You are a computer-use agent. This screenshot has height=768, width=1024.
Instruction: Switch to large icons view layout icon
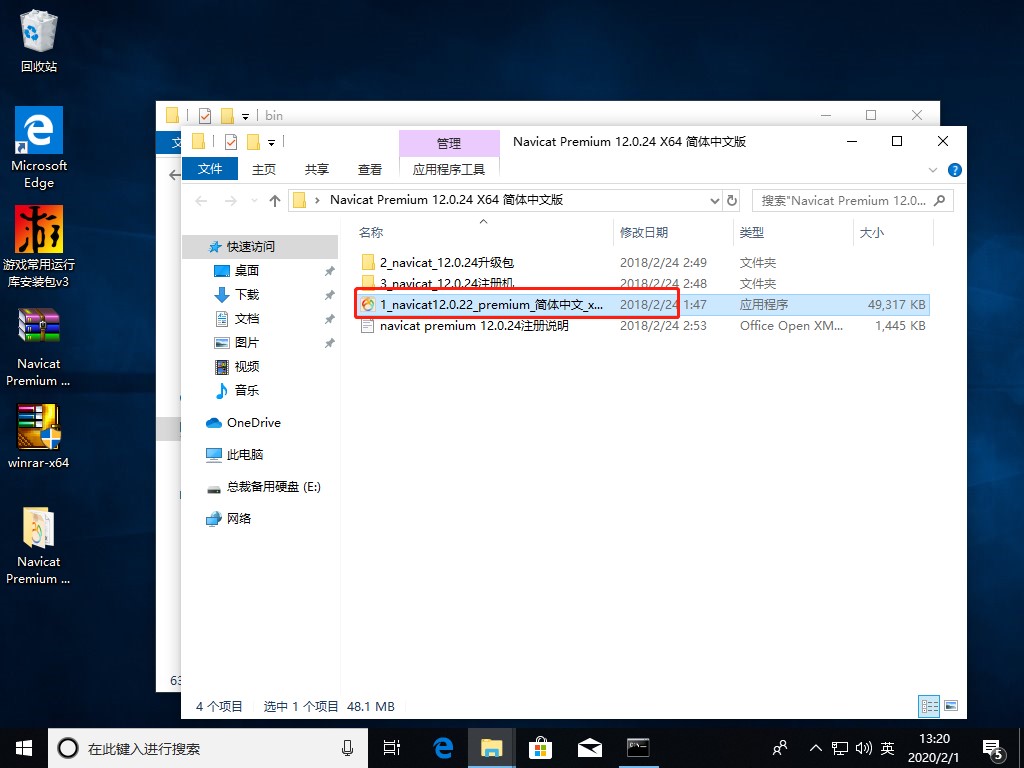pyautogui.click(x=952, y=706)
